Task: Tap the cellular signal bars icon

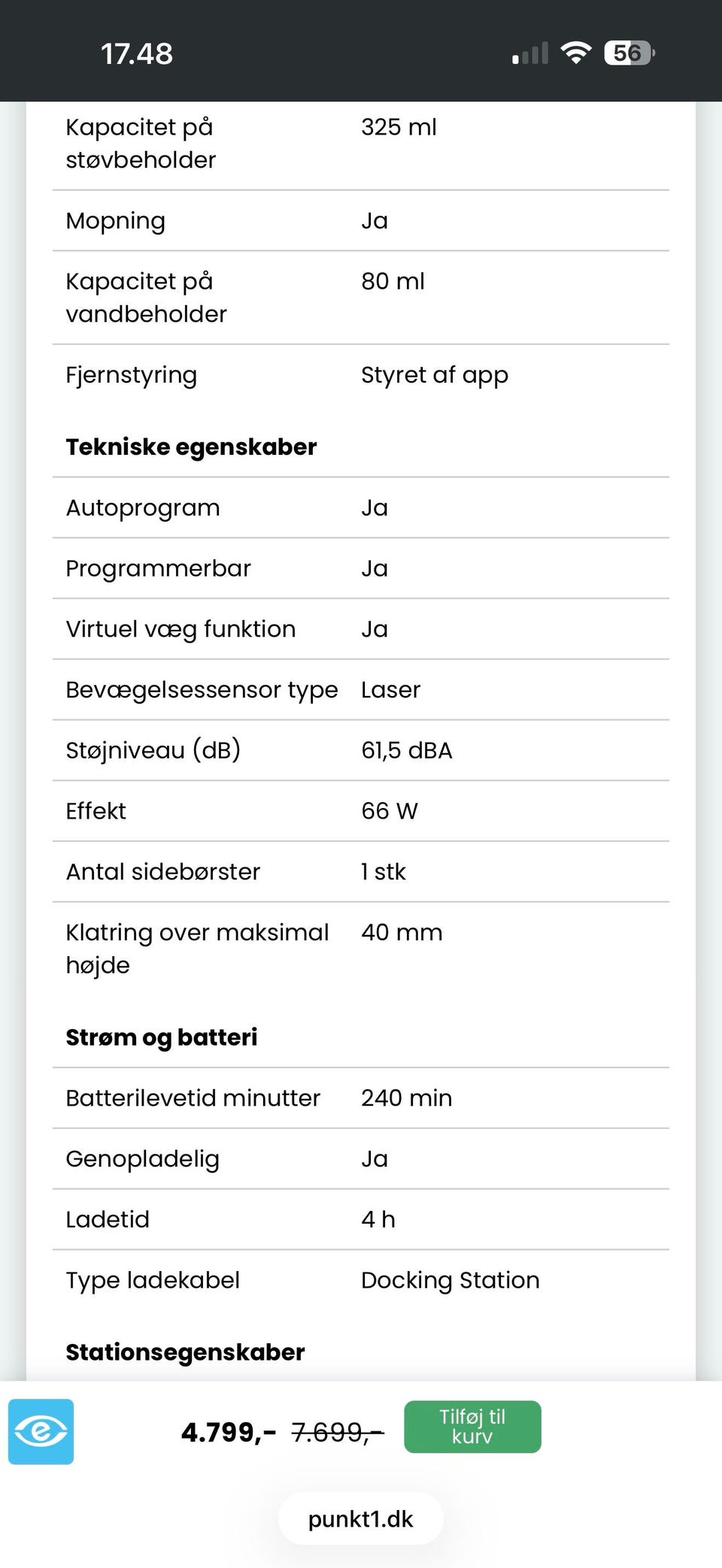Action: [x=530, y=54]
